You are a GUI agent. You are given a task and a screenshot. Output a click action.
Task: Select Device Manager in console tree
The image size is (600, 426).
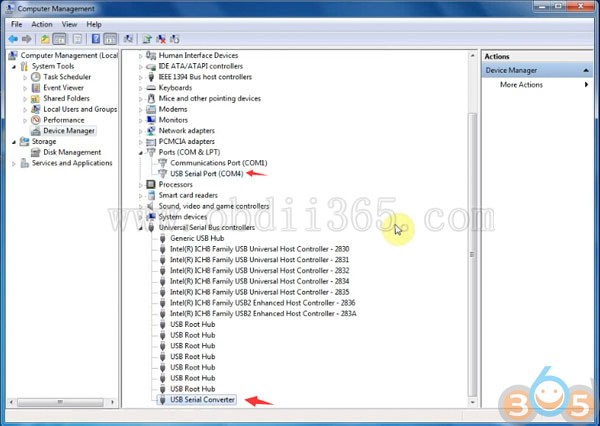[69, 131]
